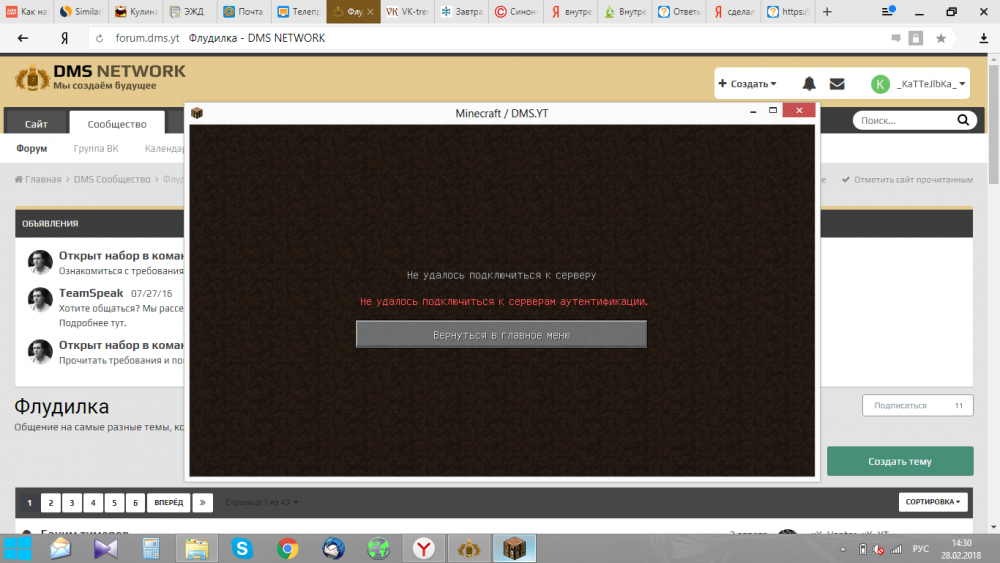Expand the Создать dropdown
The height and width of the screenshot is (563, 1000).
[747, 84]
